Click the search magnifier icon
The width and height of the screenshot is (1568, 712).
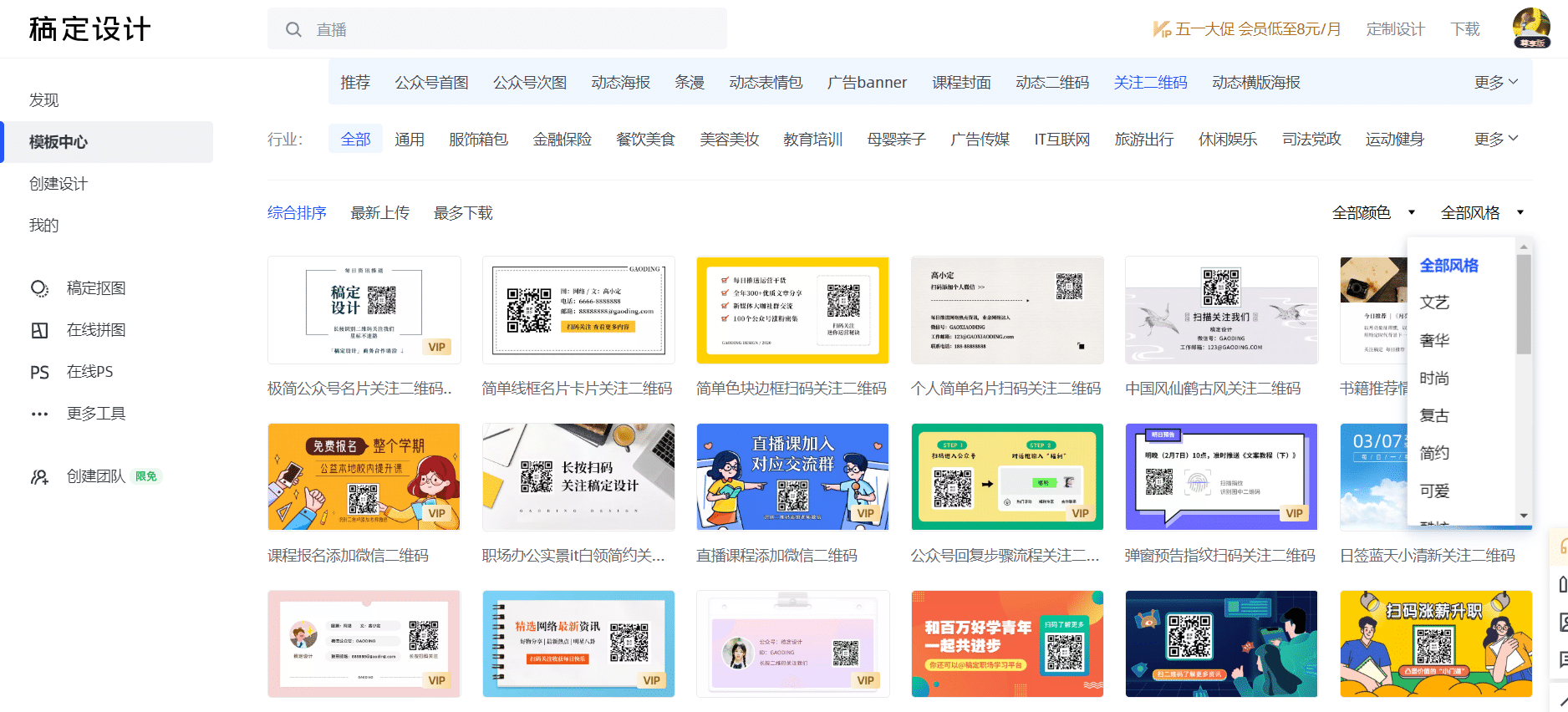click(x=293, y=30)
